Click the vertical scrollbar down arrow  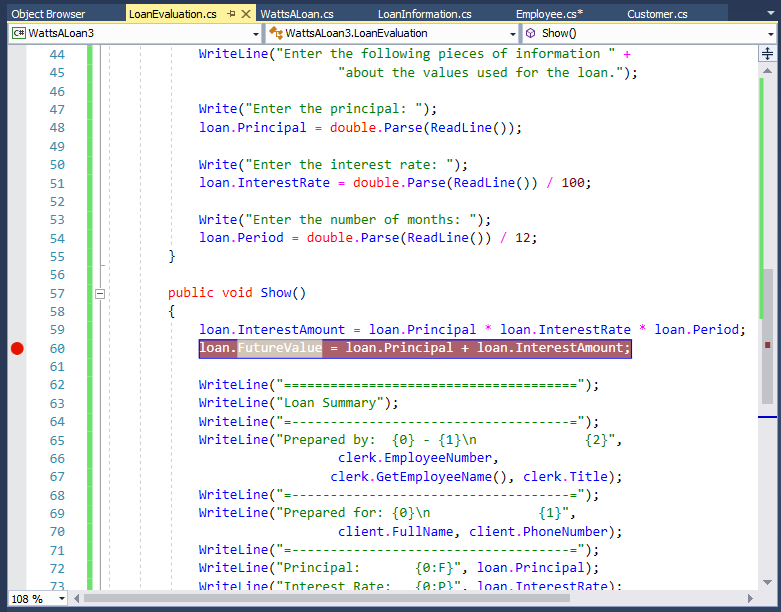tap(768, 582)
